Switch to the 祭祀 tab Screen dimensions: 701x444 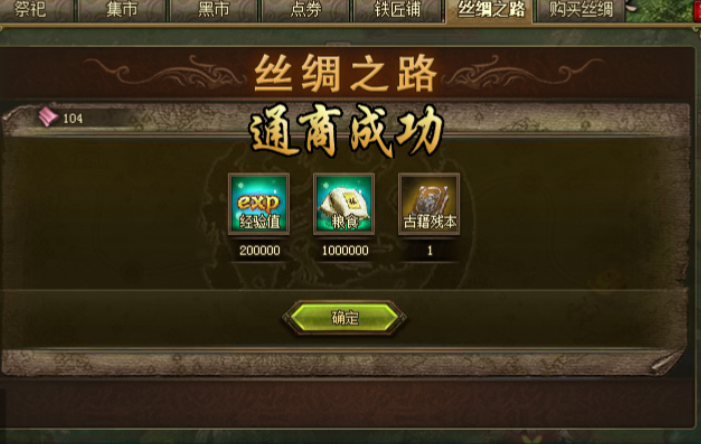point(30,9)
